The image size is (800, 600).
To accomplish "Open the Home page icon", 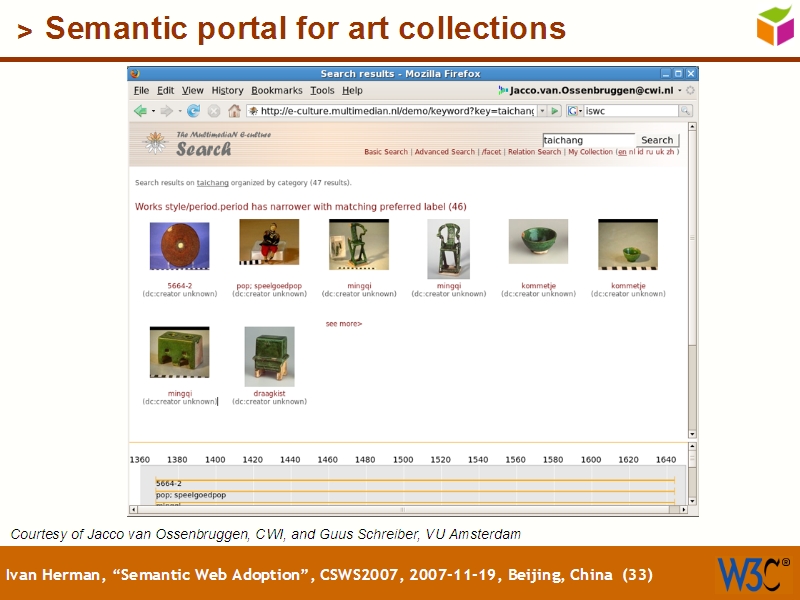I will [235, 110].
